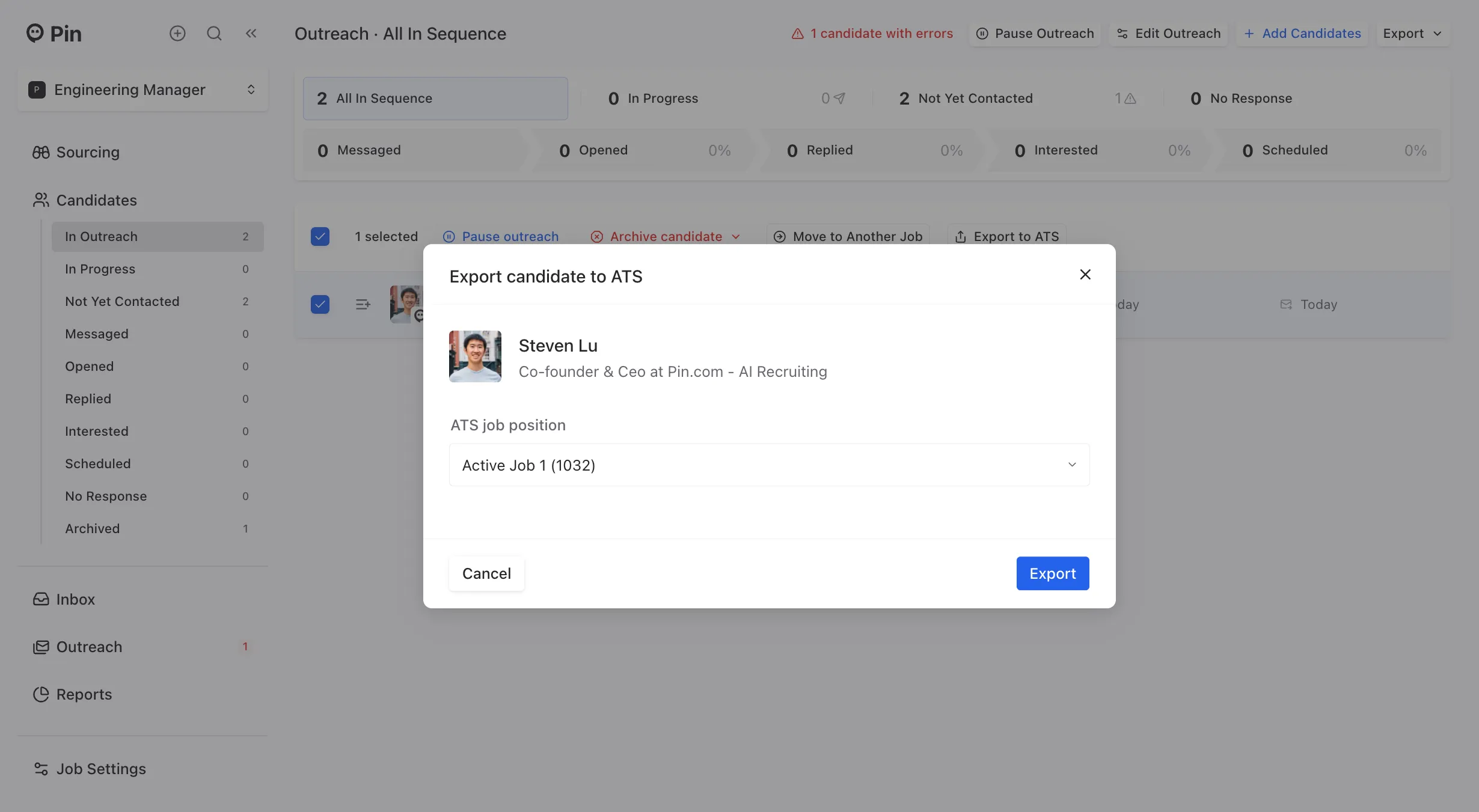
Task: Open the sidebar search icon
Action: (x=214, y=33)
